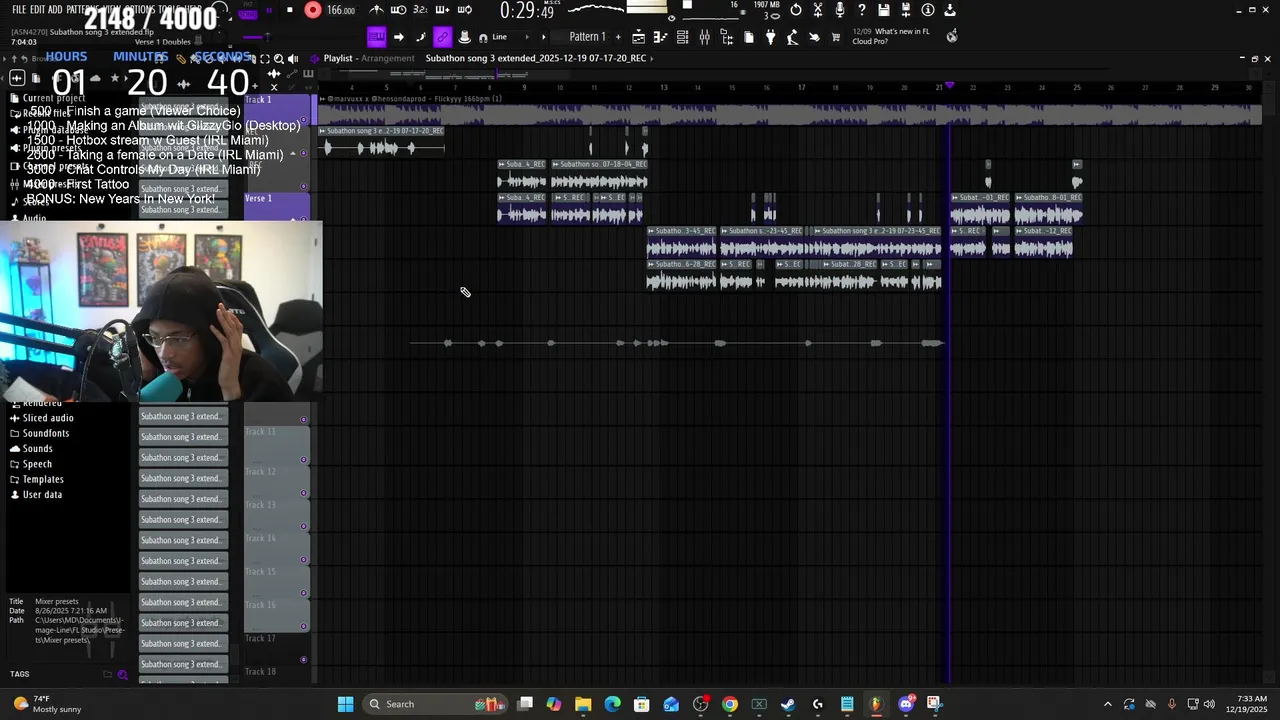Viewport: 1280px width, 720px height.
Task: Select the Track 12 header
Action: coord(277,481)
